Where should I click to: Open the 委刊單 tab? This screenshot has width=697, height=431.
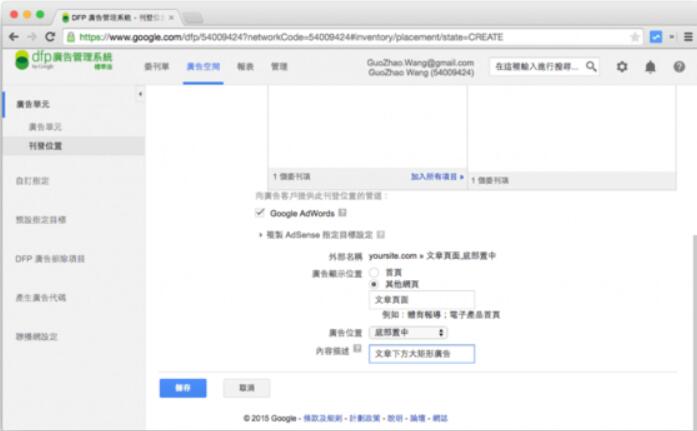coord(156,66)
